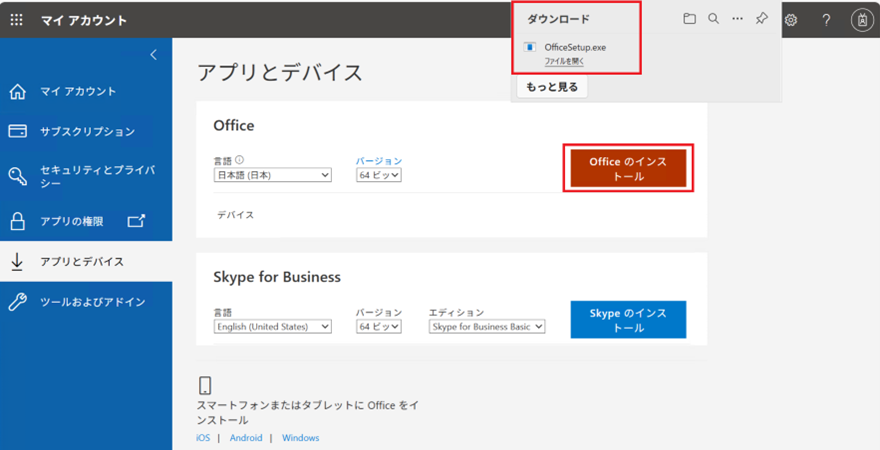Click もっと見る button in downloads
The image size is (880, 450).
point(552,87)
